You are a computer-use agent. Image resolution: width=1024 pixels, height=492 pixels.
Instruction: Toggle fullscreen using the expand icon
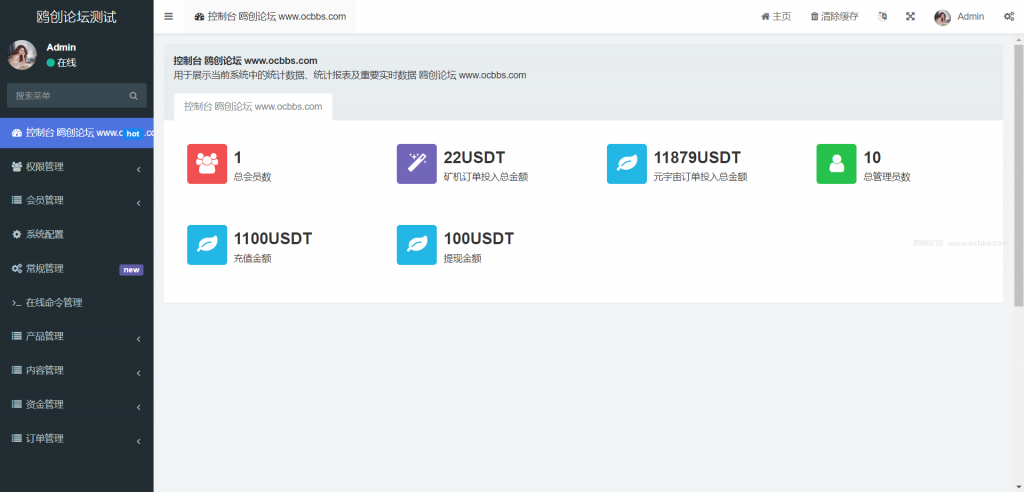pyautogui.click(x=910, y=16)
